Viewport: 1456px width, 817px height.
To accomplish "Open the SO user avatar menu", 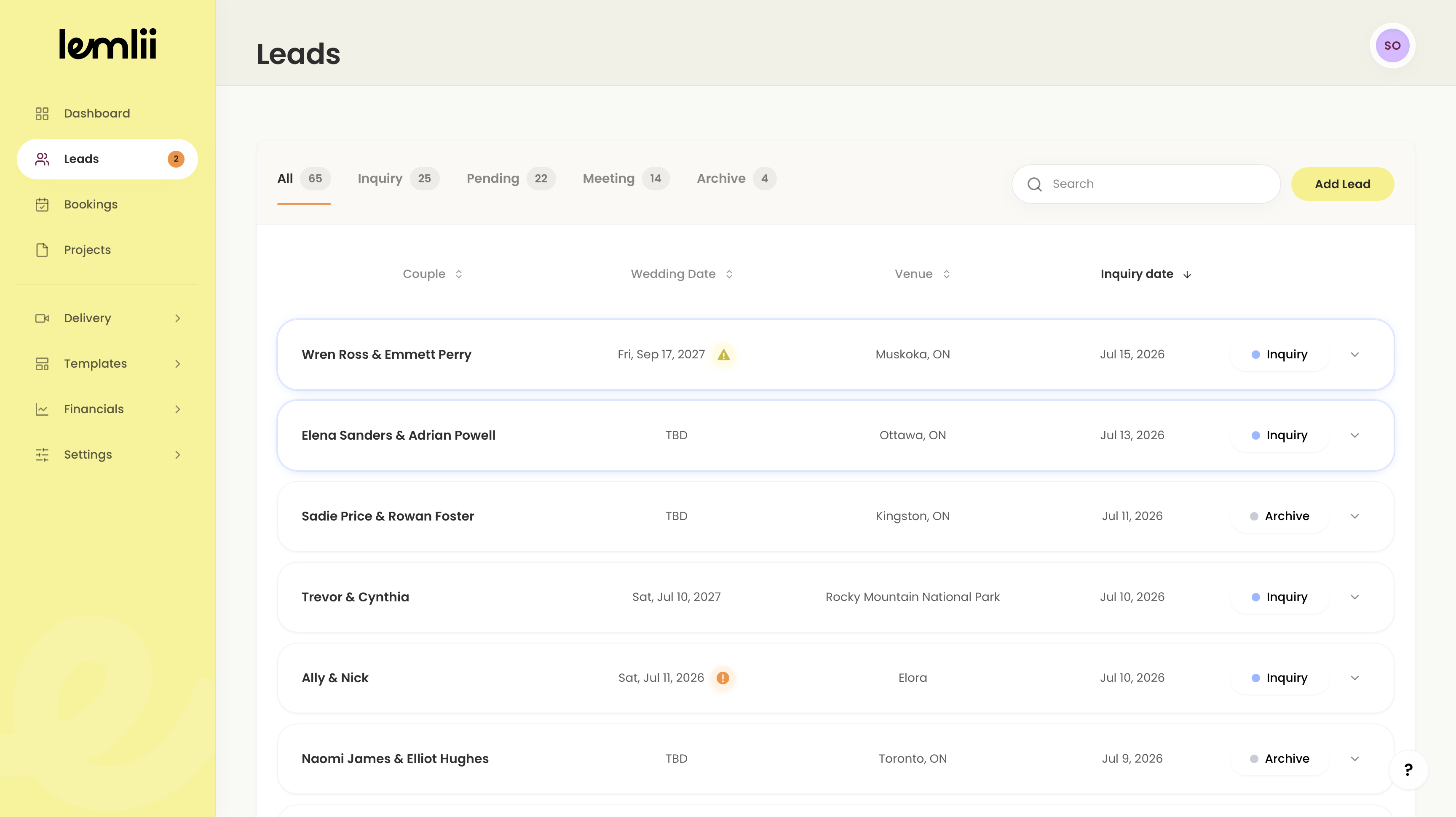I will point(1392,45).
